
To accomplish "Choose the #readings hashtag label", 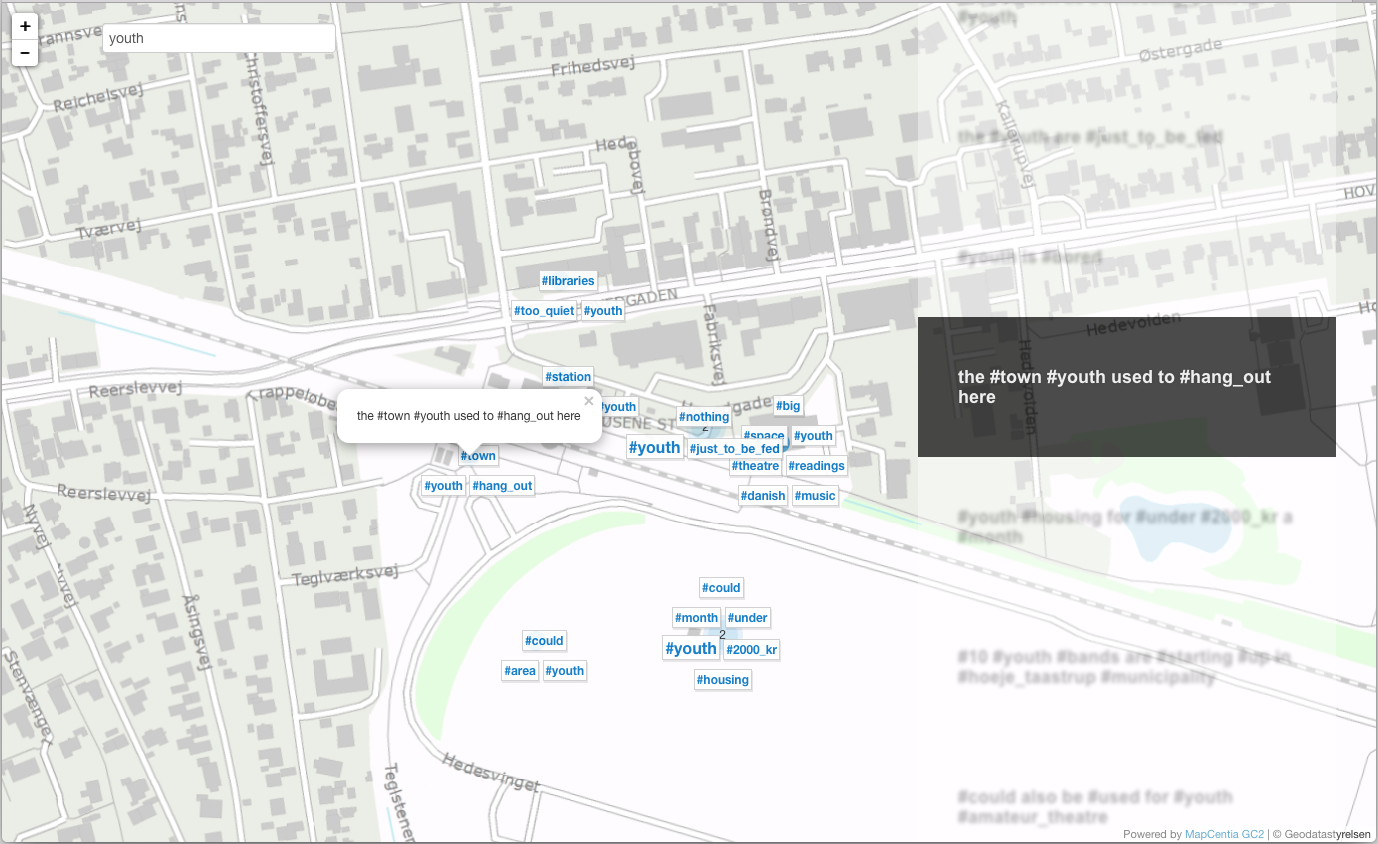I will [x=816, y=466].
